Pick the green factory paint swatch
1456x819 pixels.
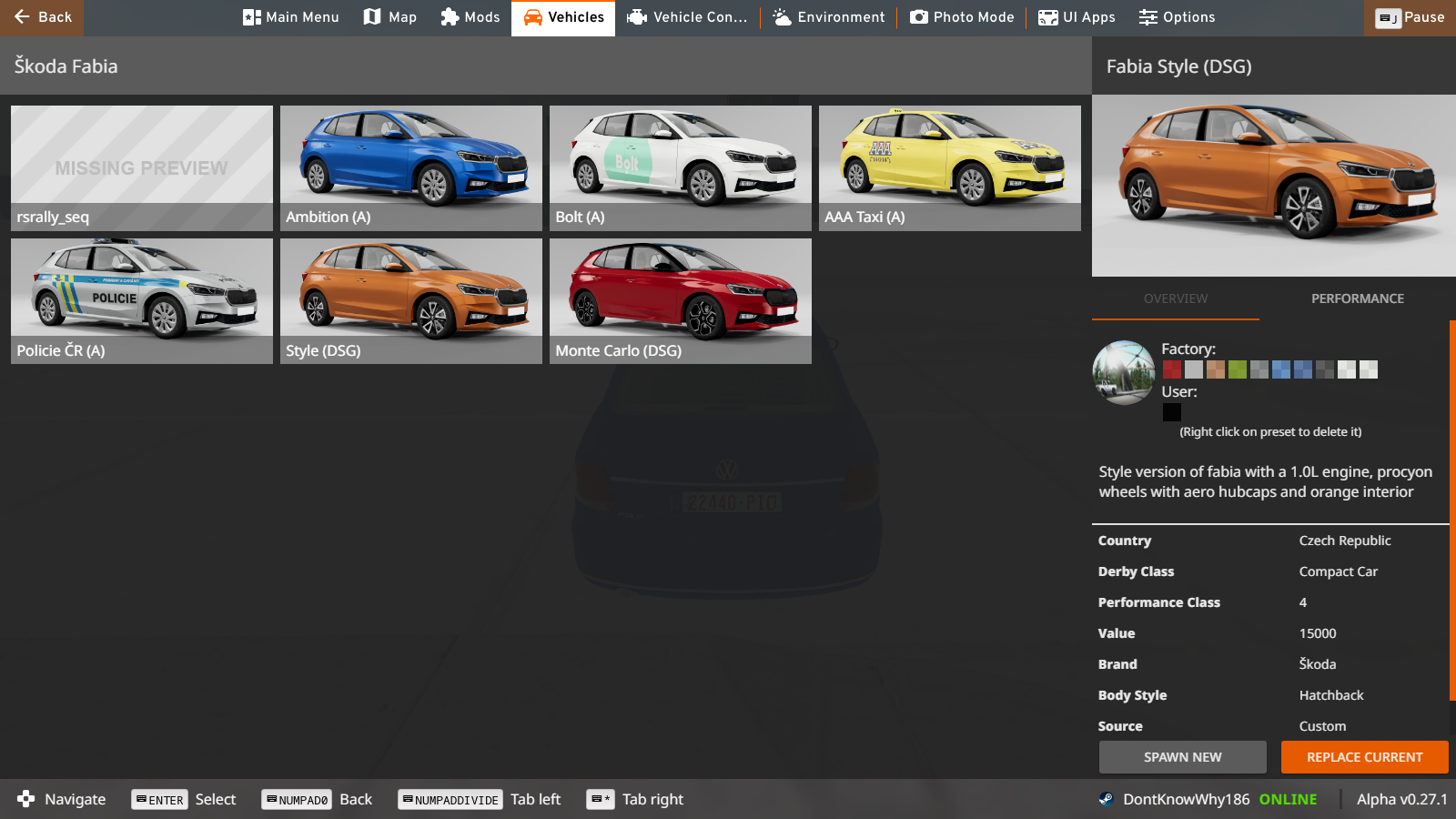tap(1238, 369)
